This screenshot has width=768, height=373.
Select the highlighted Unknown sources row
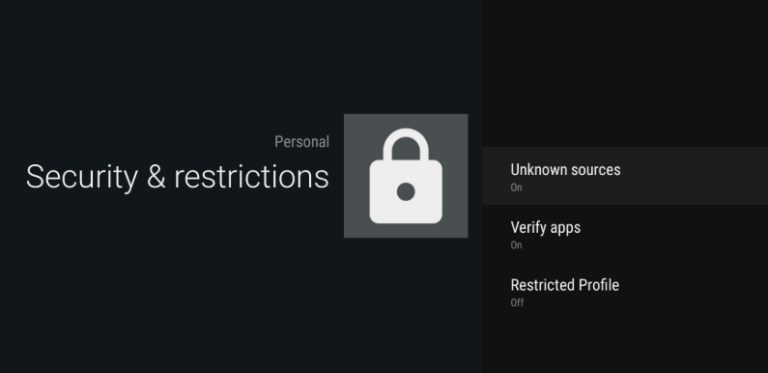coord(625,176)
